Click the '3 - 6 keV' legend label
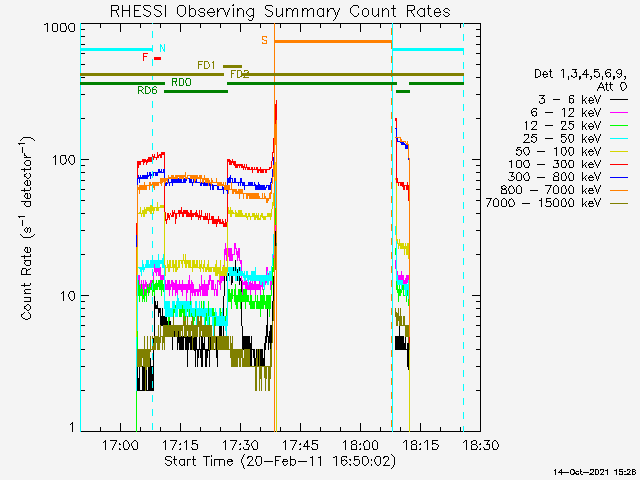Screen dimensions: 640x480 (570, 100)
